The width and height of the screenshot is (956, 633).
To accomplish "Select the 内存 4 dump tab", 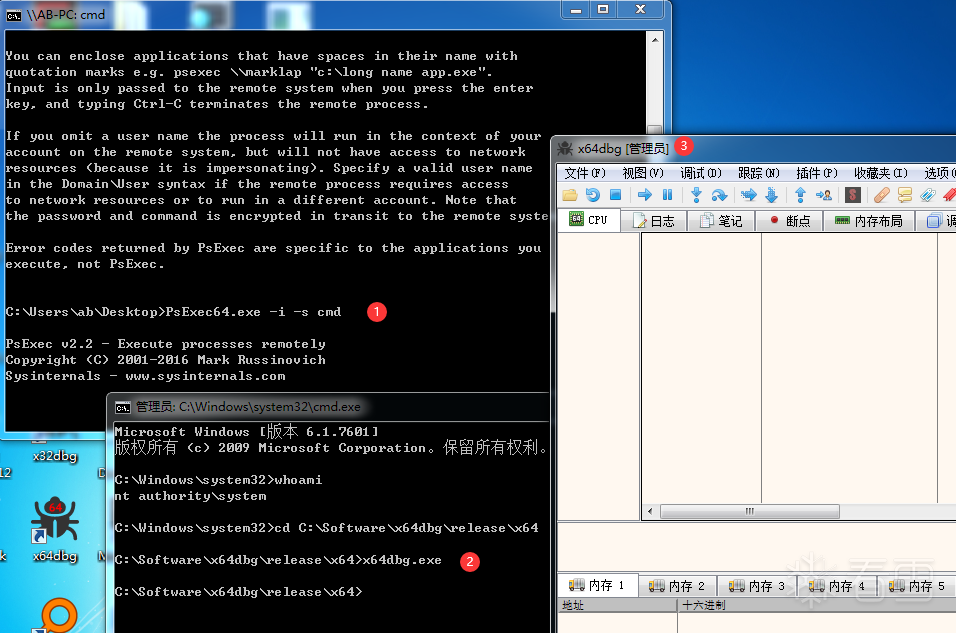I will click(837, 586).
